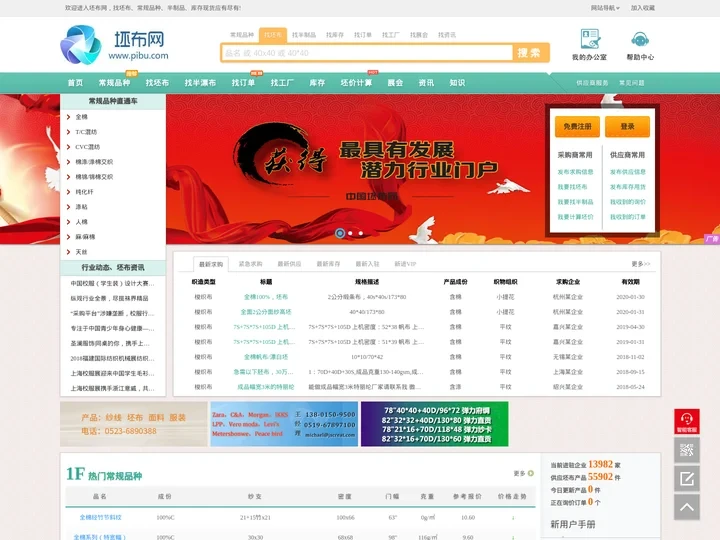Click the back-to-top arrow icon
Viewport: 720px width, 540px height.
click(686, 507)
